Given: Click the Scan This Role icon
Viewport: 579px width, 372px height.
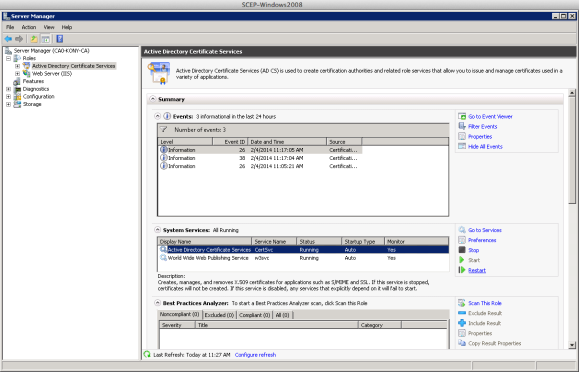Looking at the screenshot, I should tap(462, 303).
